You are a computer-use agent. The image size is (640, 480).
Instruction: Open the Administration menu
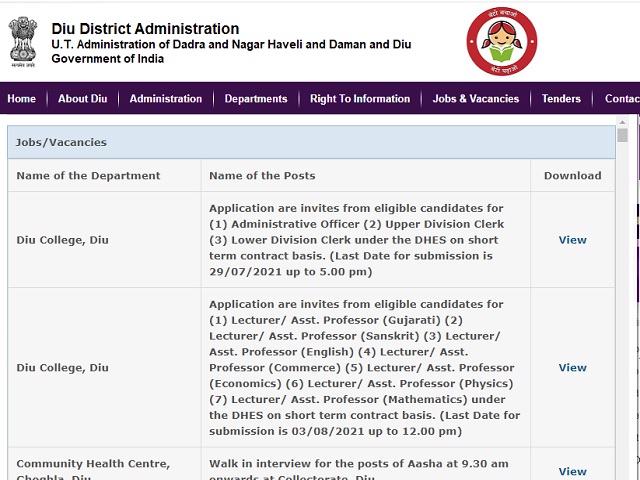click(x=166, y=99)
